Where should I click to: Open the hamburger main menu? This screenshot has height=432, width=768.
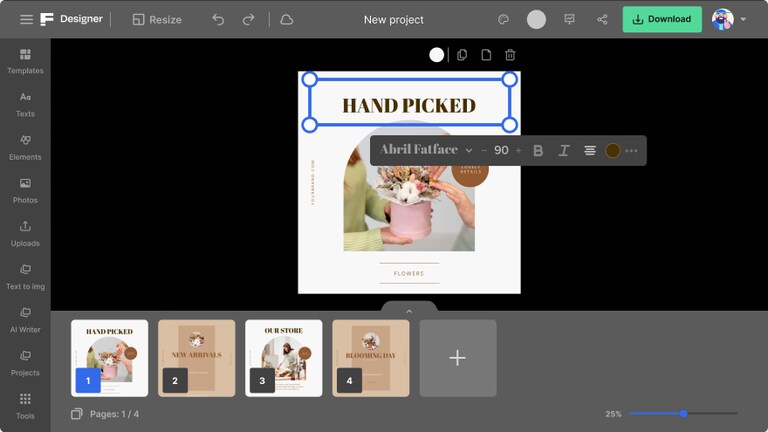click(26, 19)
